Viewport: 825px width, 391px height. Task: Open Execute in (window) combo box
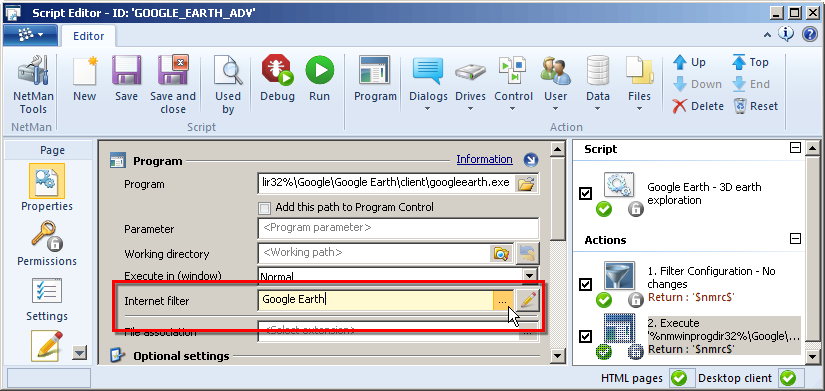[x=398, y=276]
